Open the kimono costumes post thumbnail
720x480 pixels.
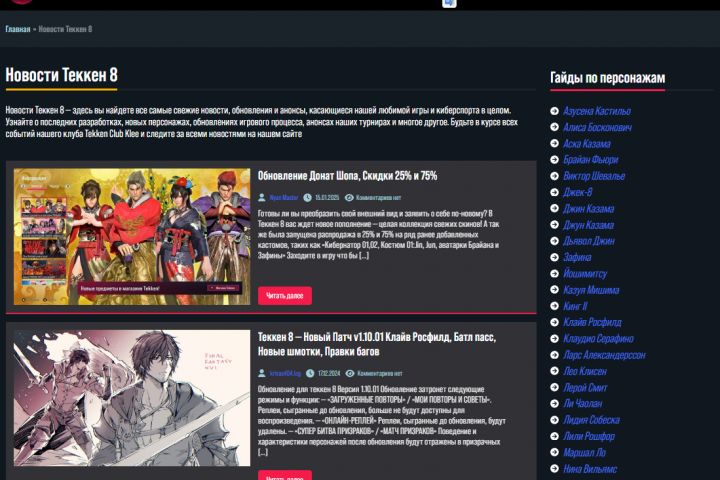point(132,237)
